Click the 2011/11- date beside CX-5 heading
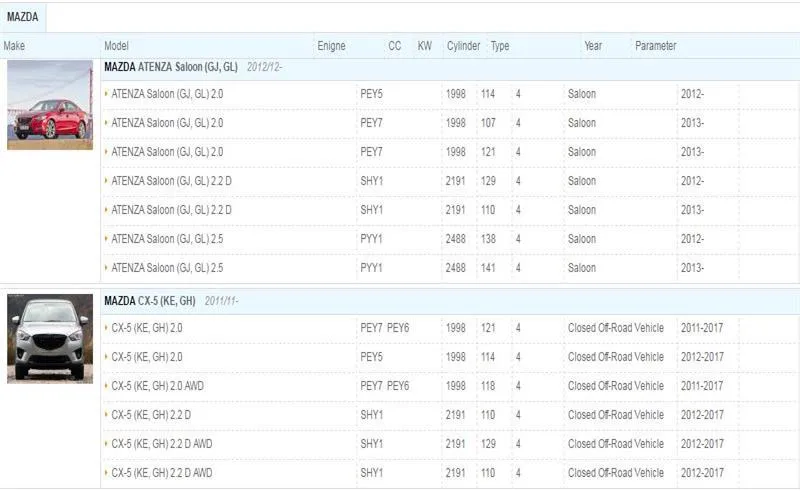 (221, 301)
